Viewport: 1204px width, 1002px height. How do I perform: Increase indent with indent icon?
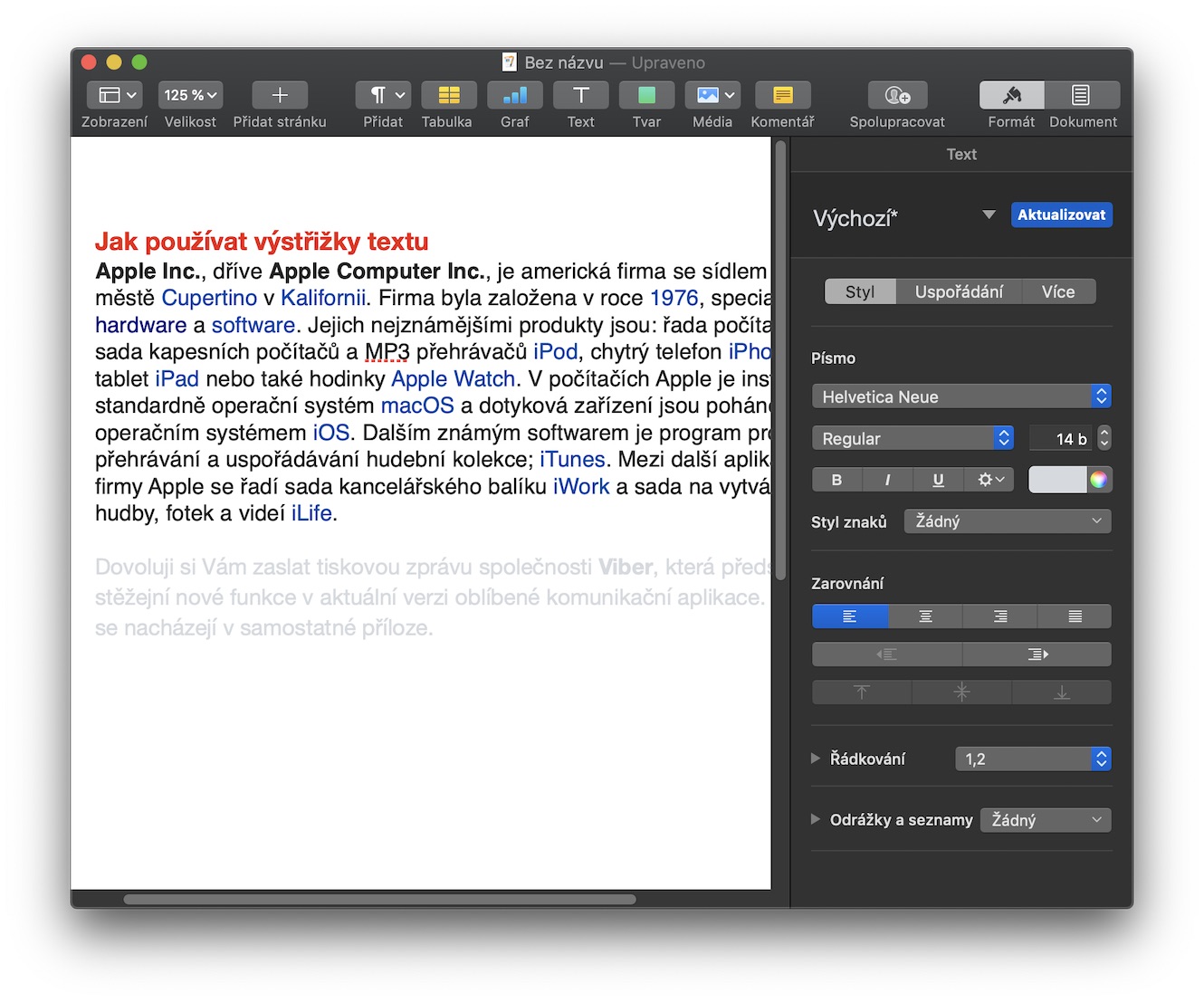pos(1037,654)
